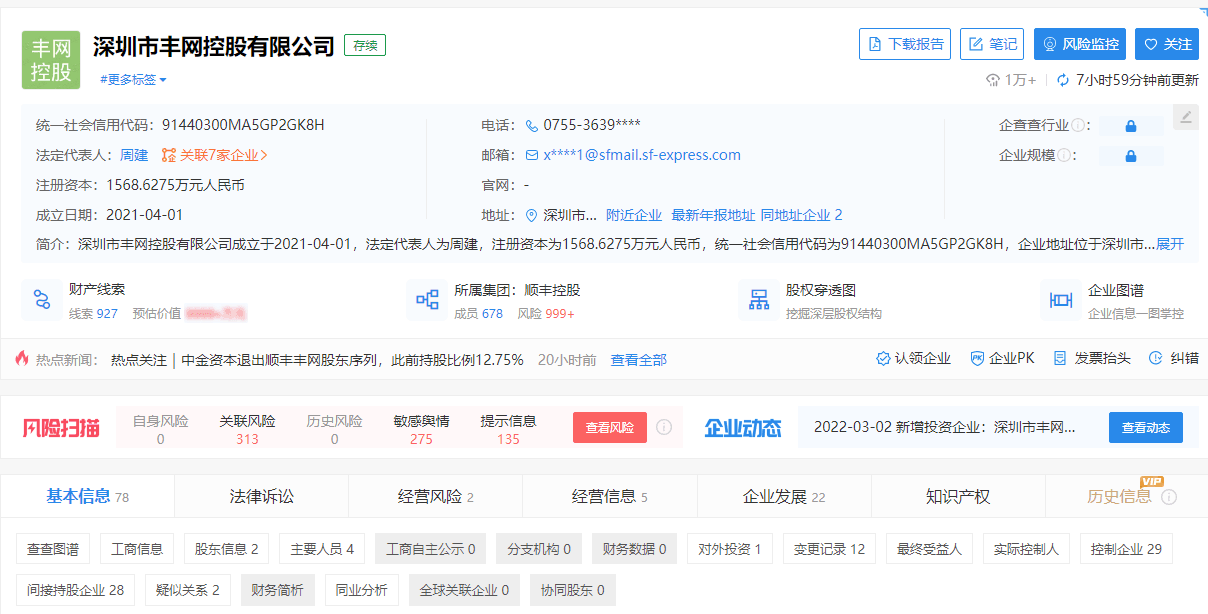Click the help icon beside 历史信息 tab
The width and height of the screenshot is (1208, 614).
1169,497
